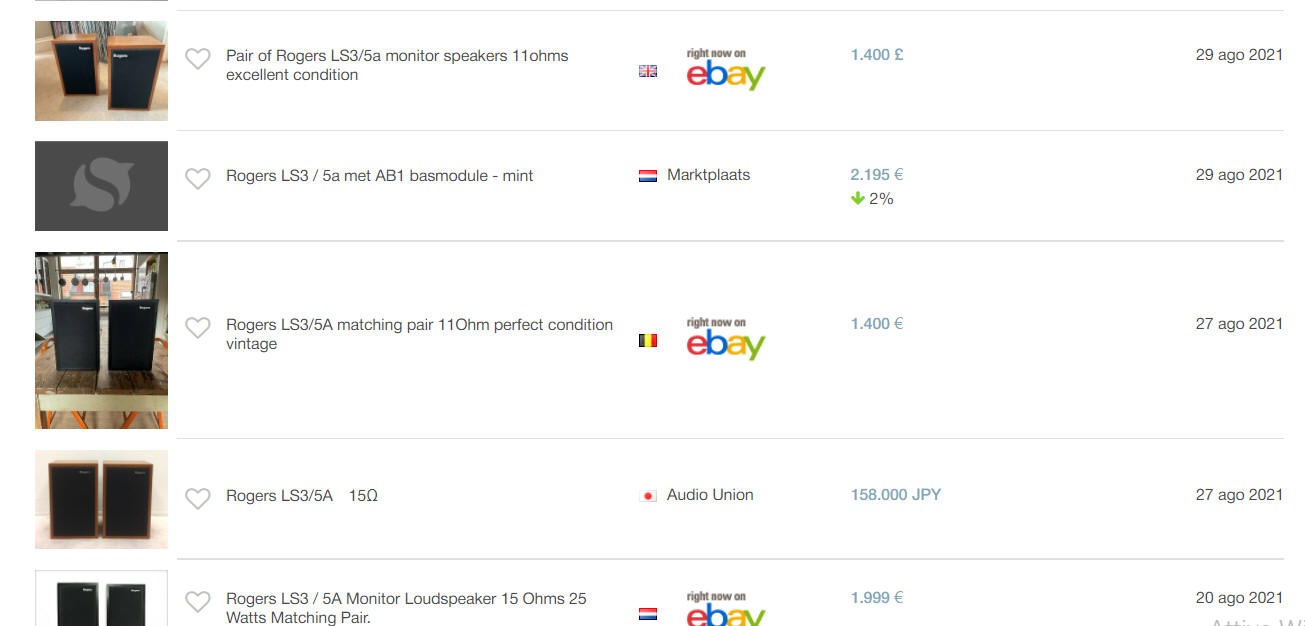Open the Marktplaats placeholder thumbnail image

(101, 186)
